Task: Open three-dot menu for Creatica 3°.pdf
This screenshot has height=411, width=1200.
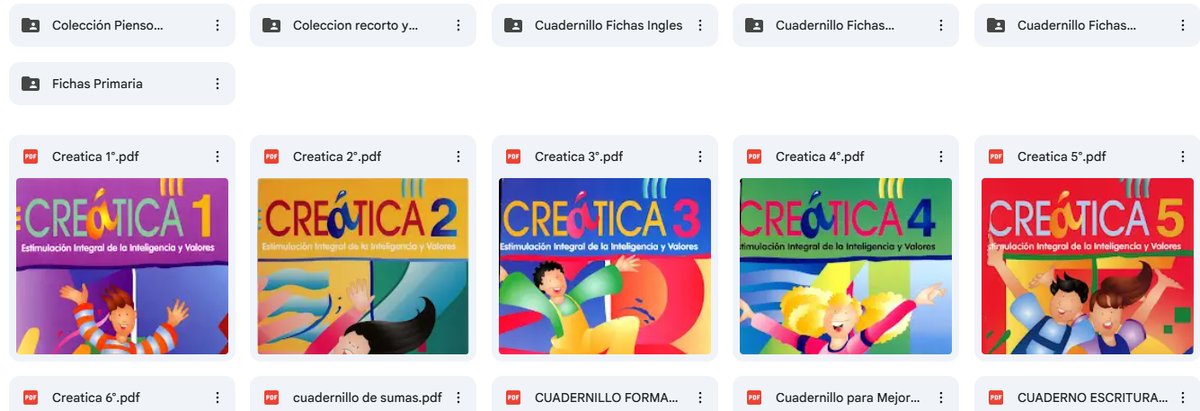Action: (700, 156)
